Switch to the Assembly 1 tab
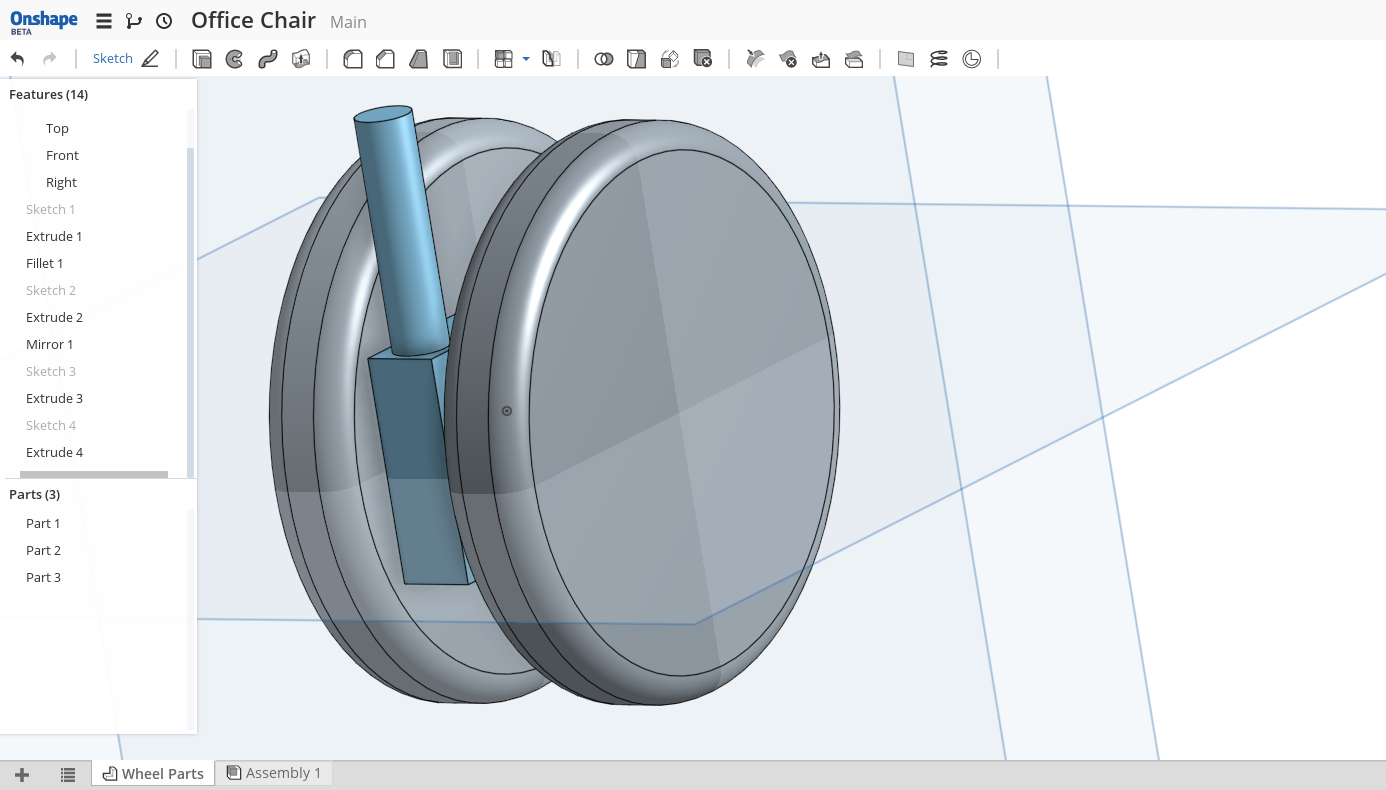Viewport: 1386px width, 790px height. (x=274, y=773)
